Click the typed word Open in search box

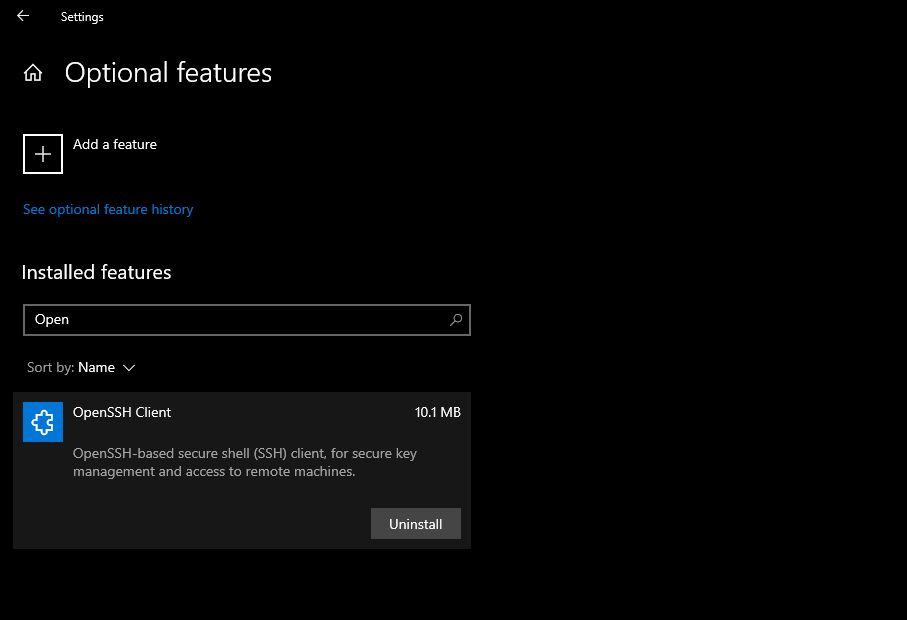coord(52,320)
